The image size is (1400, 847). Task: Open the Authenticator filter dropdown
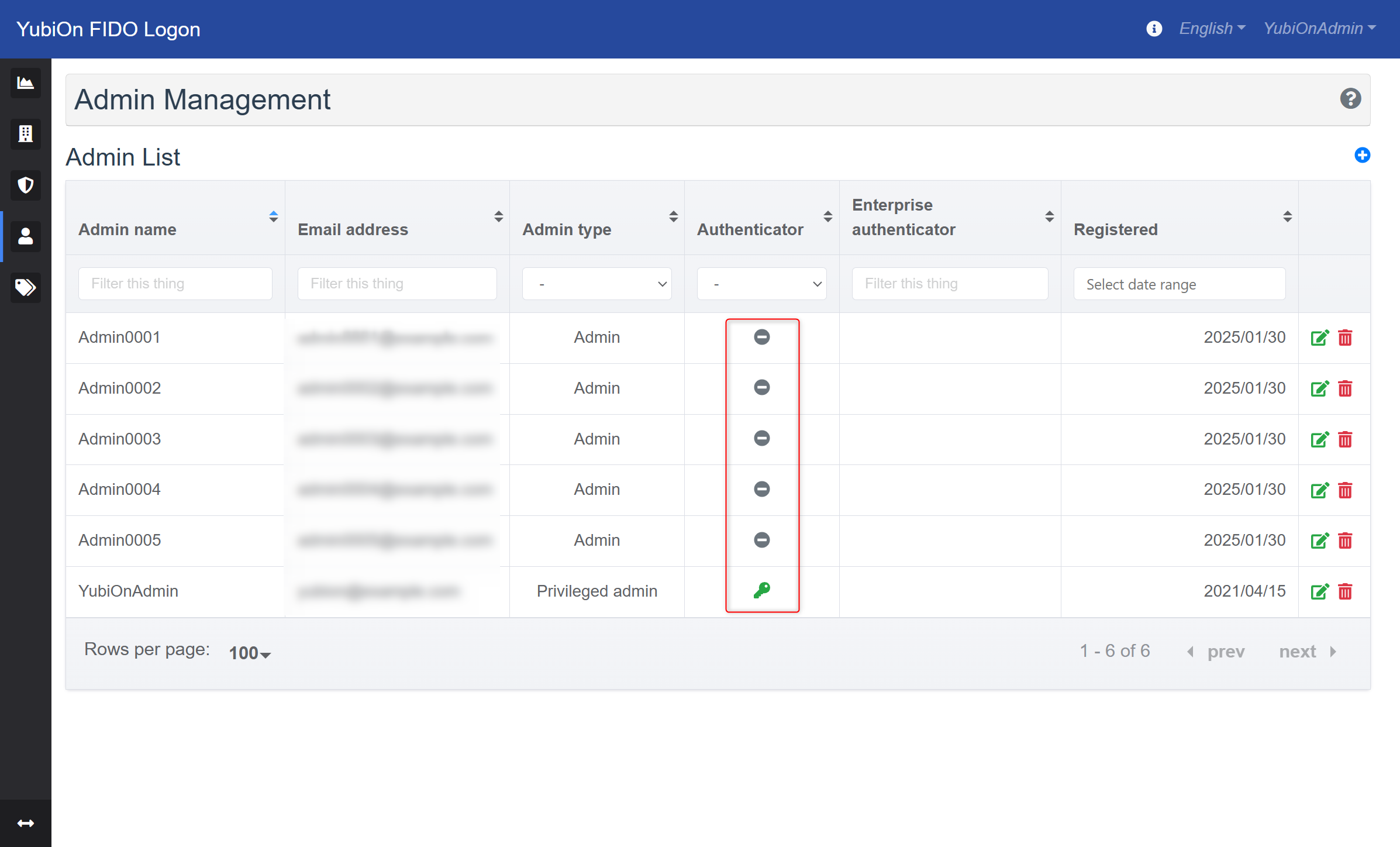point(761,284)
